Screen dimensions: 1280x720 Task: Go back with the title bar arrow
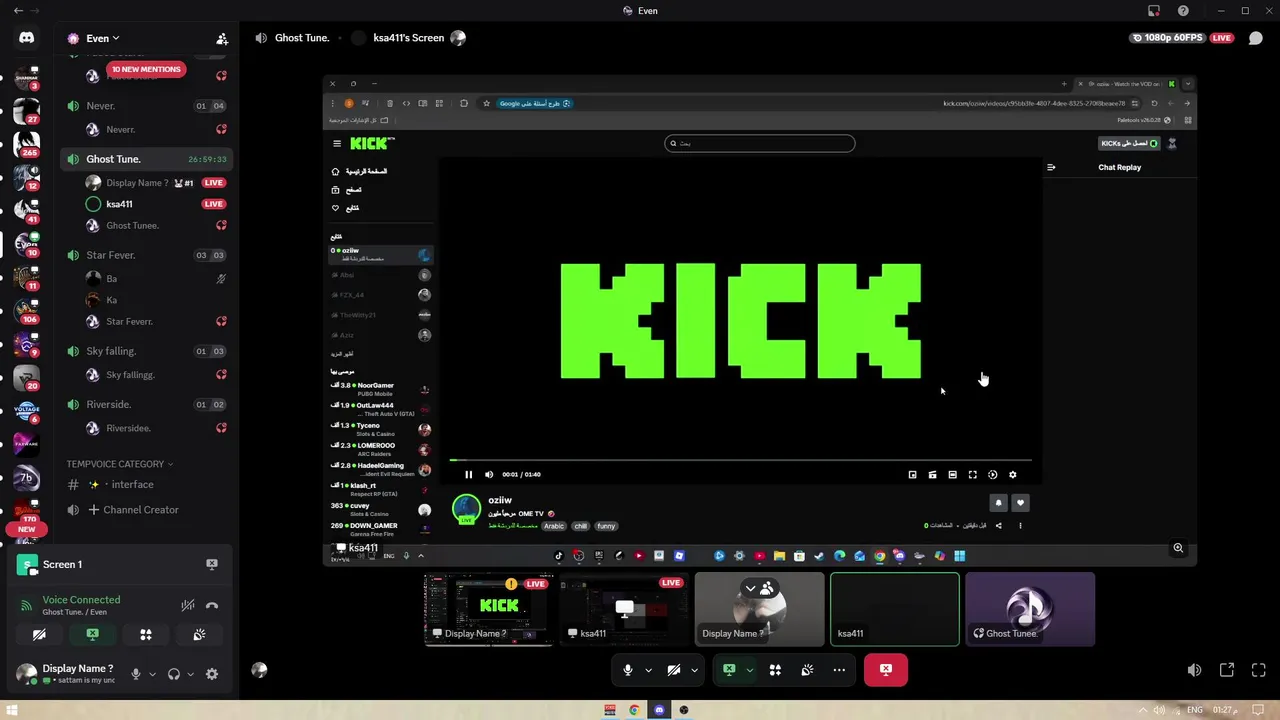pos(18,11)
